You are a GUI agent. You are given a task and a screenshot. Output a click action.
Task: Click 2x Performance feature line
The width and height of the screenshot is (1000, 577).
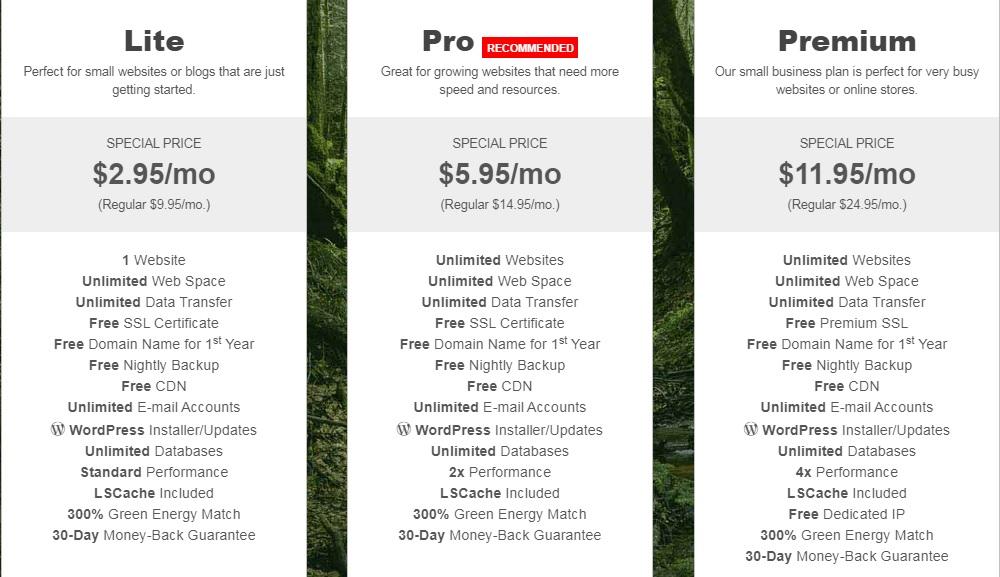coord(500,472)
